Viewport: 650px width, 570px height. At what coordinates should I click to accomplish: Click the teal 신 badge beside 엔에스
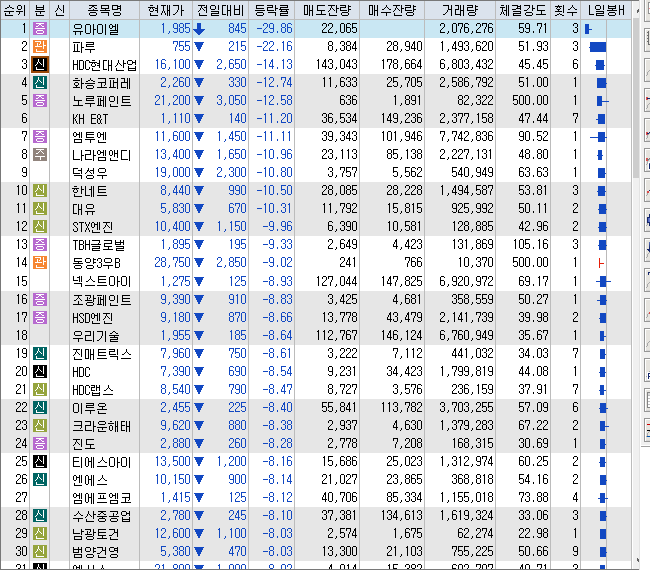[x=40, y=480]
